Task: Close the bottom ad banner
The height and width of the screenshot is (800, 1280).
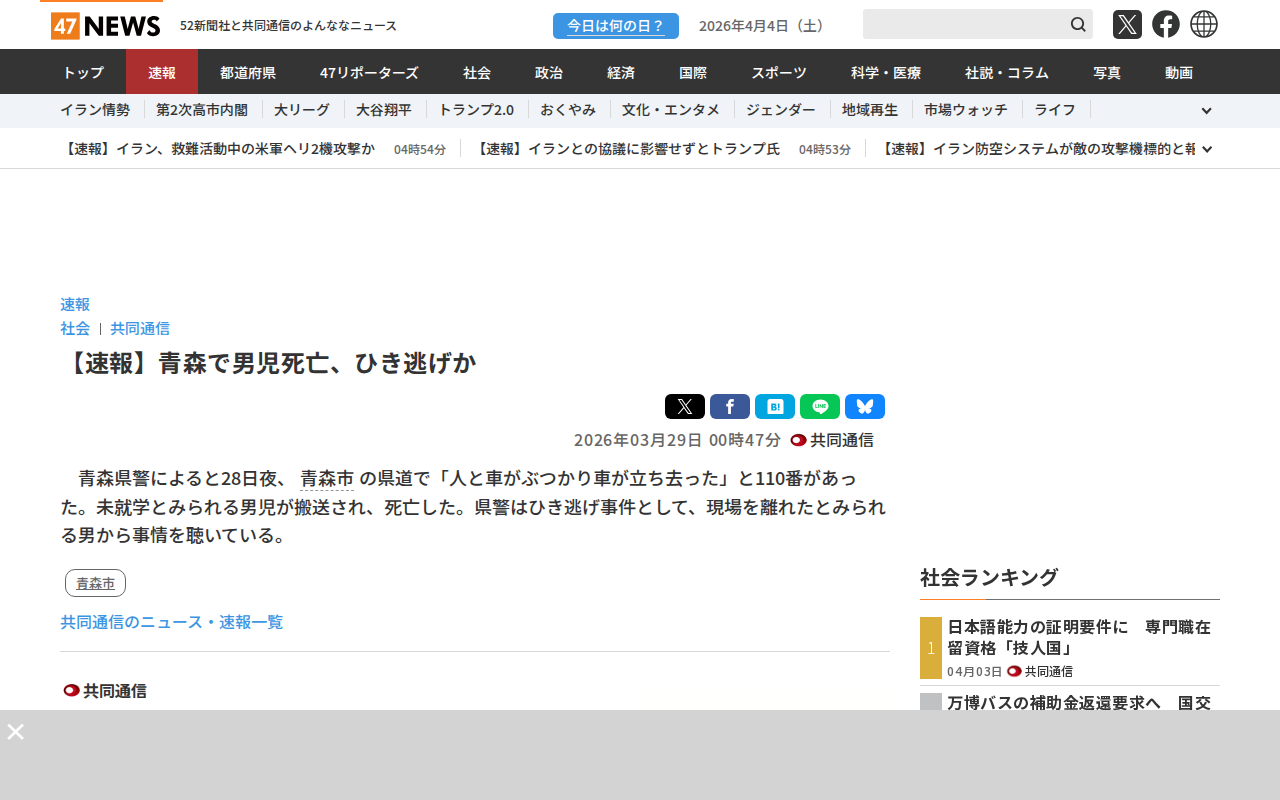Action: [15, 732]
